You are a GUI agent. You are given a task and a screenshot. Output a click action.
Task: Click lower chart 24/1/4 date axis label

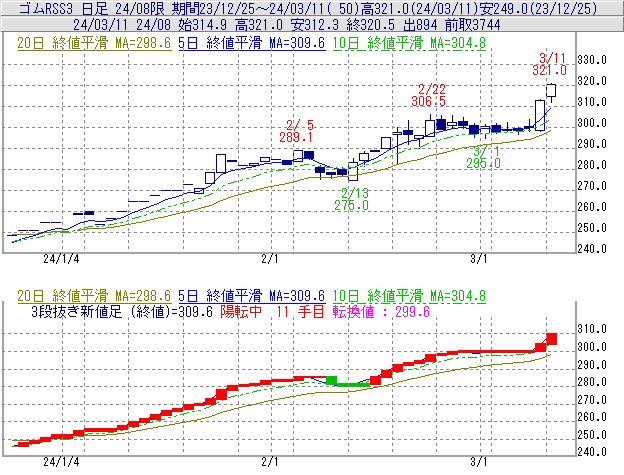61,462
